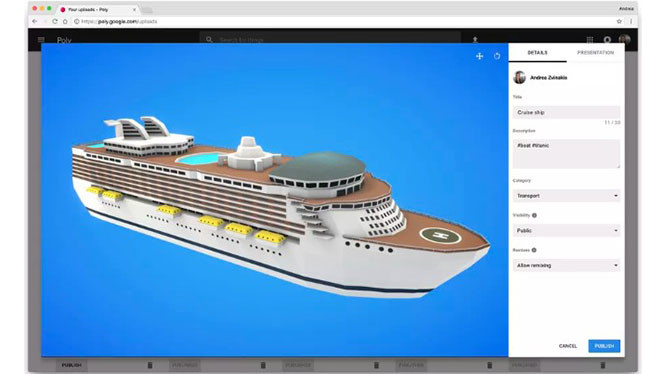665x374 pixels.
Task: Bookmark this page with the star icon
Action: pyautogui.click(x=619, y=21)
